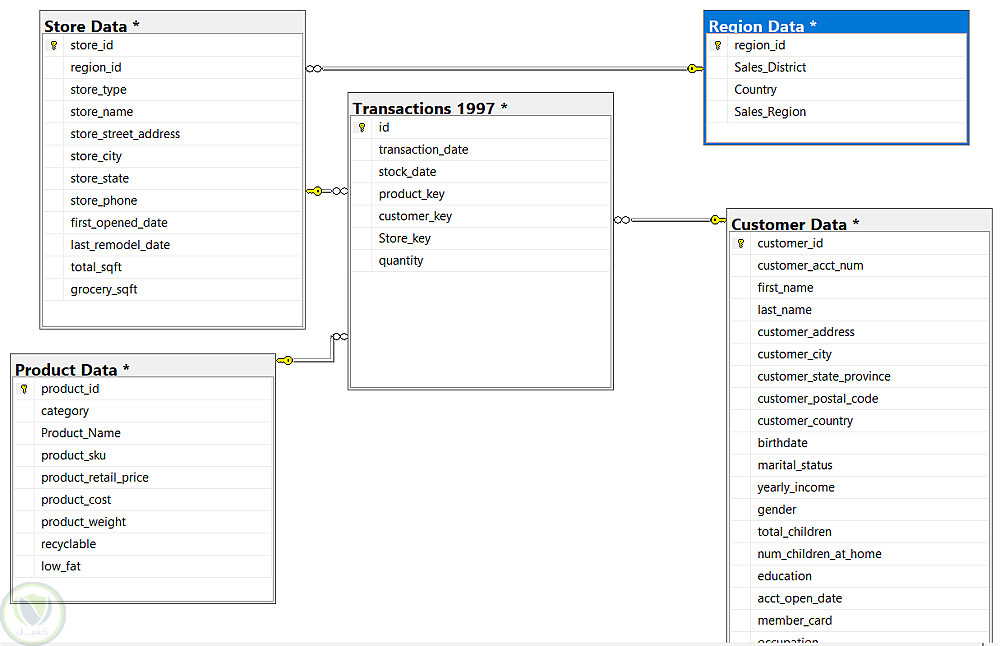The width and height of the screenshot is (1000, 646).
Task: Select the product_cost column
Action: [143, 500]
